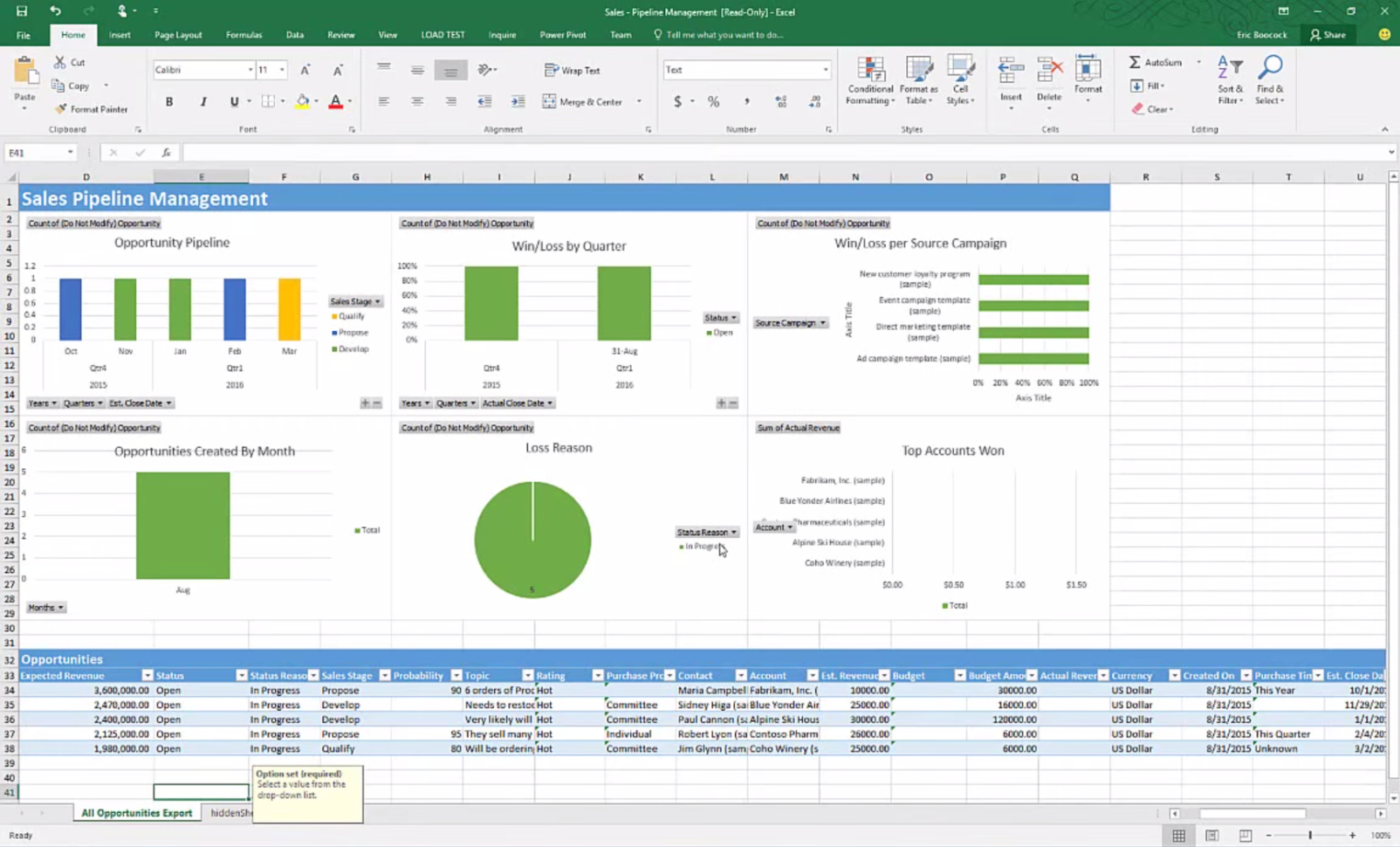
Task: Open the fill color swatch dropdown
Action: [314, 102]
